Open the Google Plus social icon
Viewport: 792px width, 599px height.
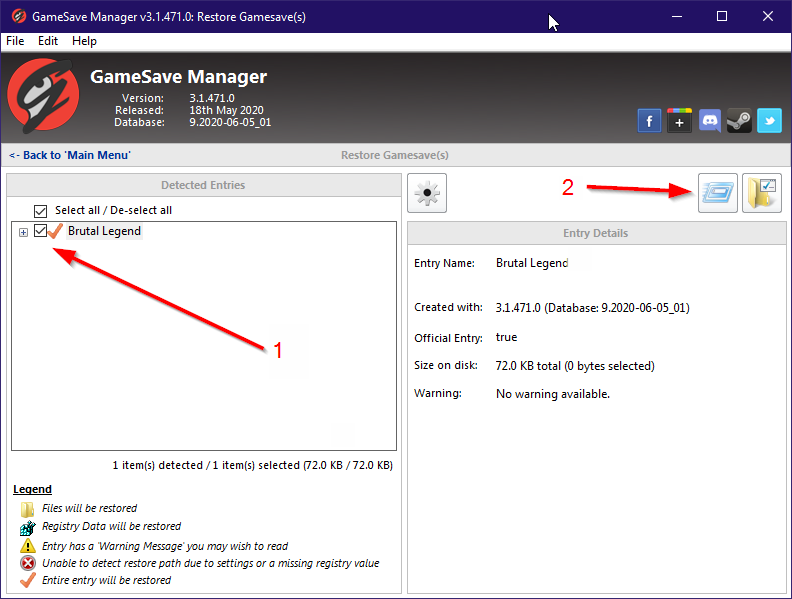[x=679, y=121]
